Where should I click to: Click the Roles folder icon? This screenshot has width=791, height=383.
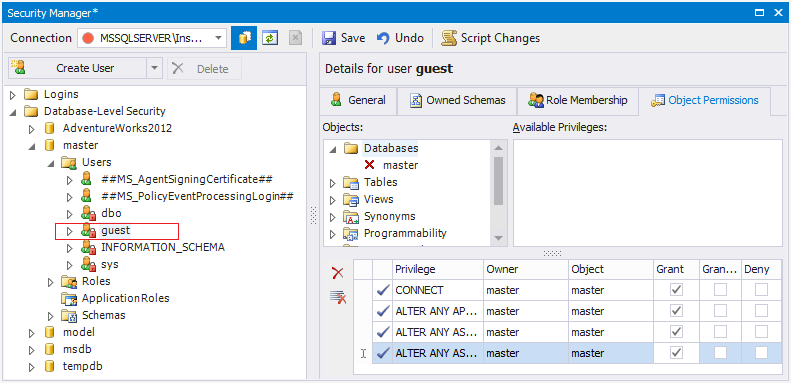click(x=69, y=282)
